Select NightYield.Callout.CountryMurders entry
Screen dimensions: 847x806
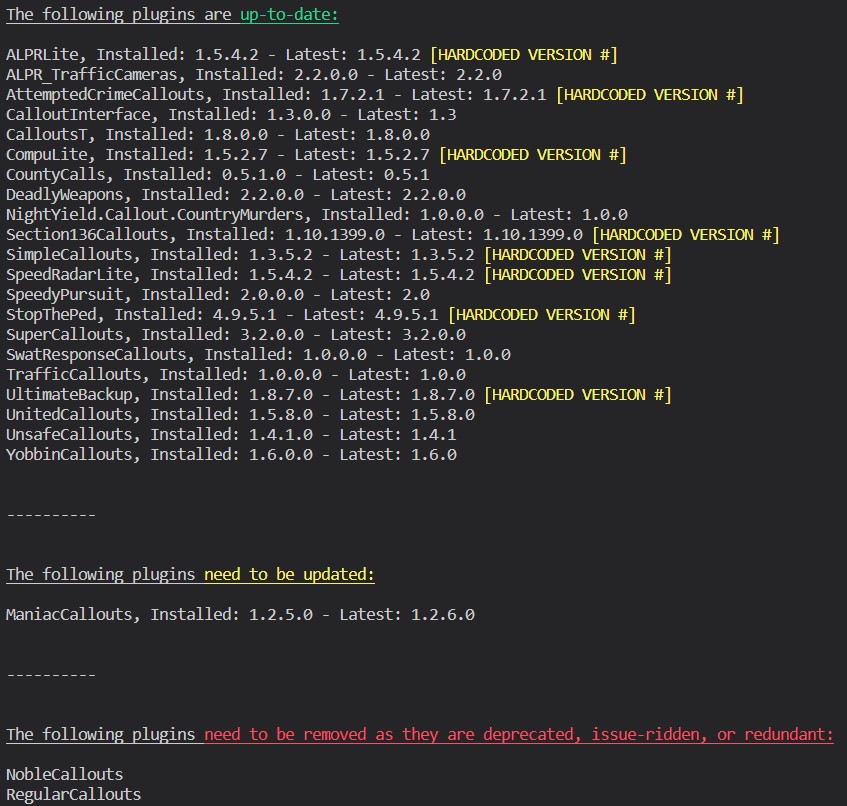317,214
